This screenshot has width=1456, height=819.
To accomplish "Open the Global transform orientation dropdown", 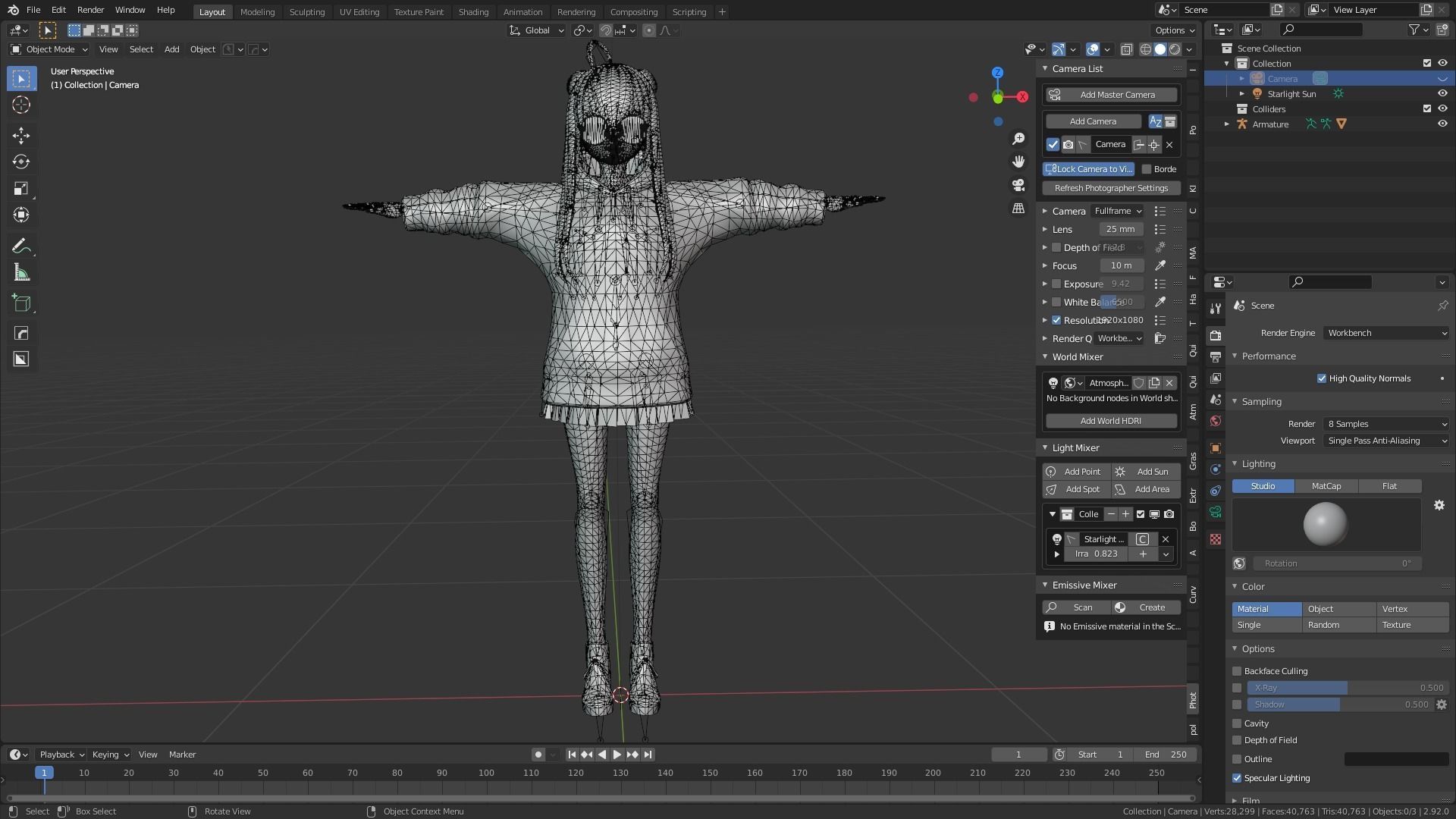I will (537, 30).
